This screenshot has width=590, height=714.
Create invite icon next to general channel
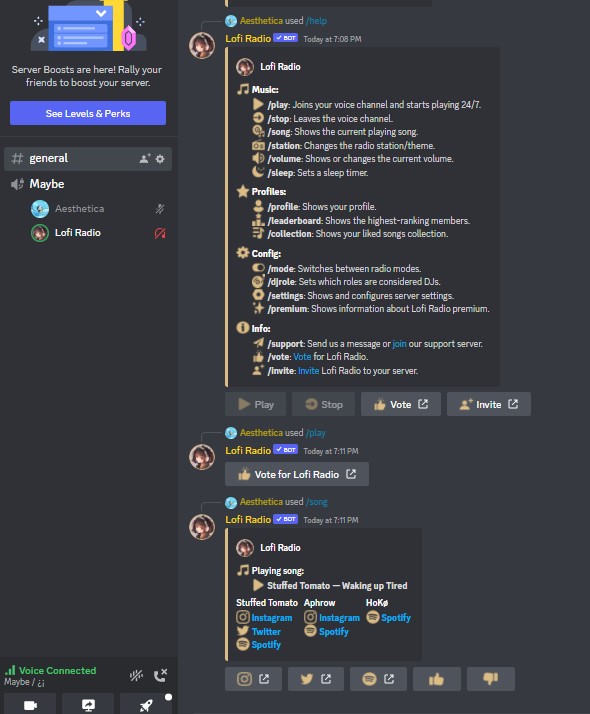(145, 159)
